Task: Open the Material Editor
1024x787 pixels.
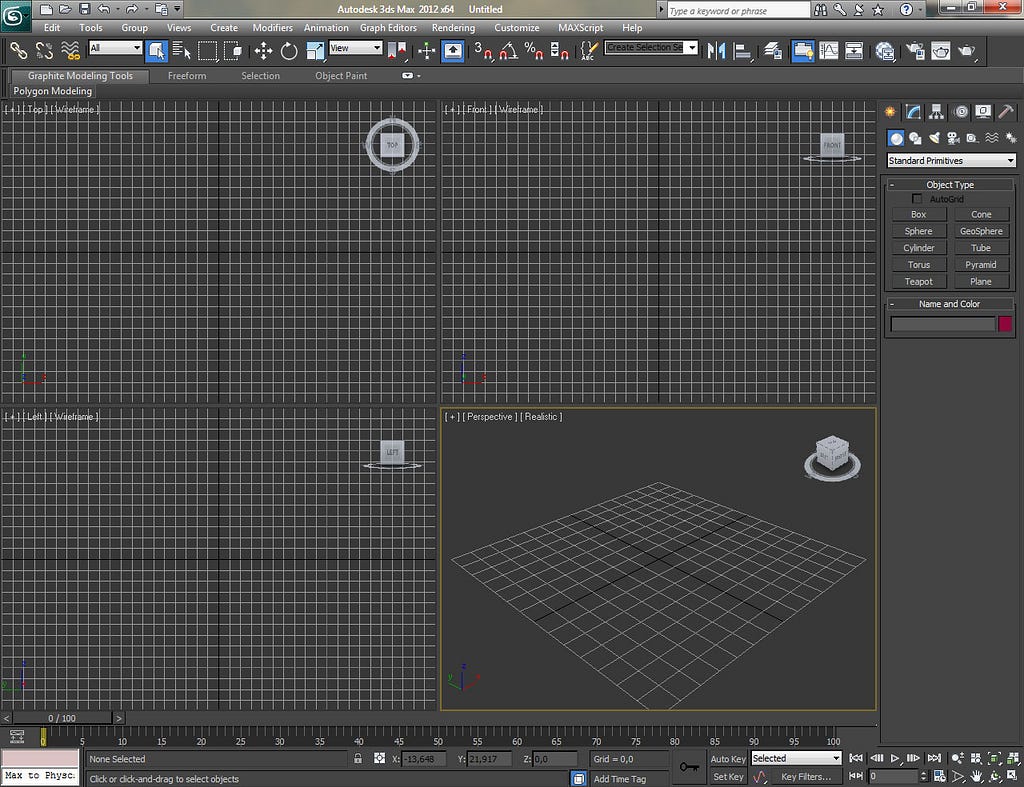Action: point(885,51)
